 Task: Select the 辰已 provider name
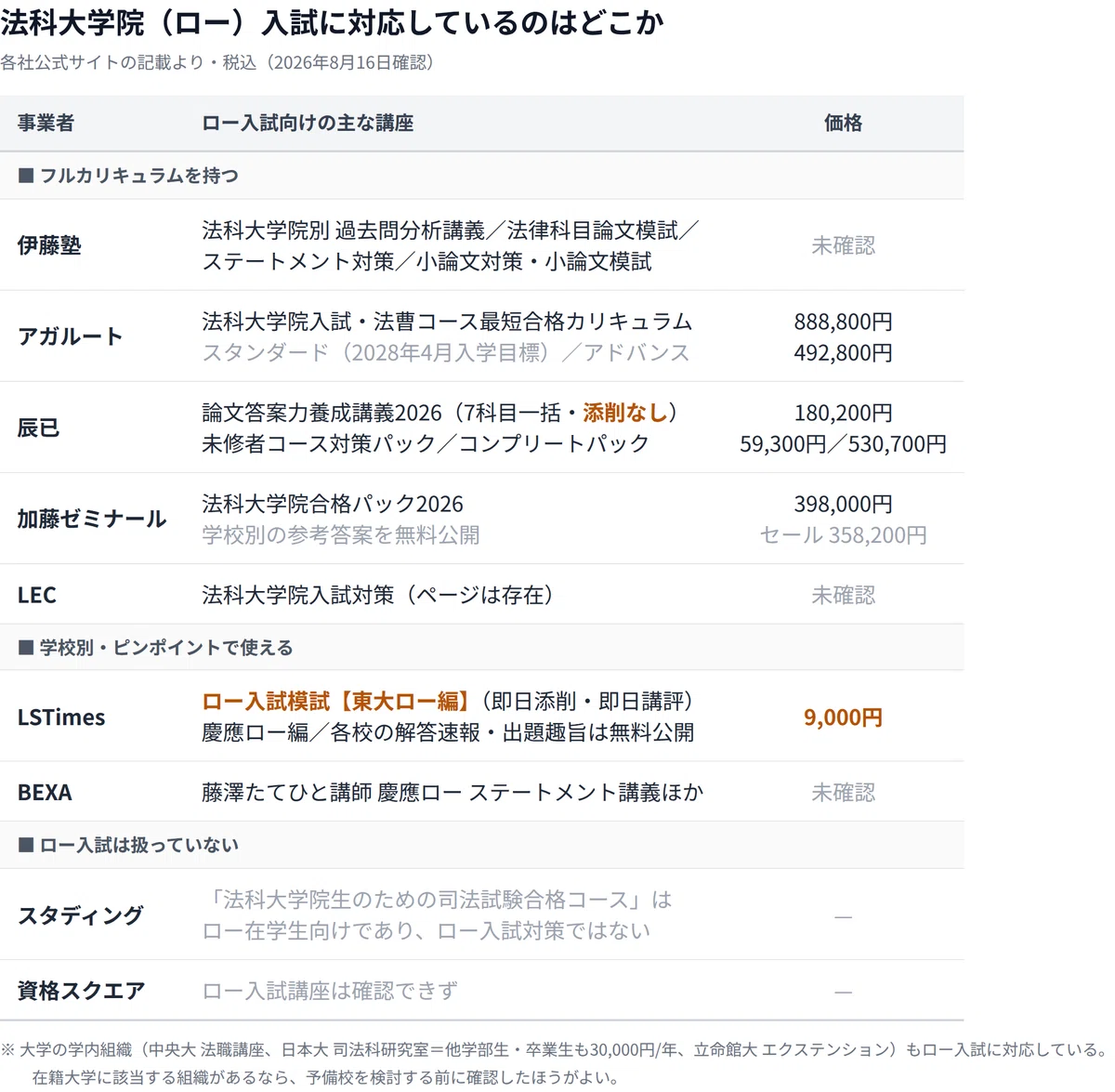tap(38, 428)
